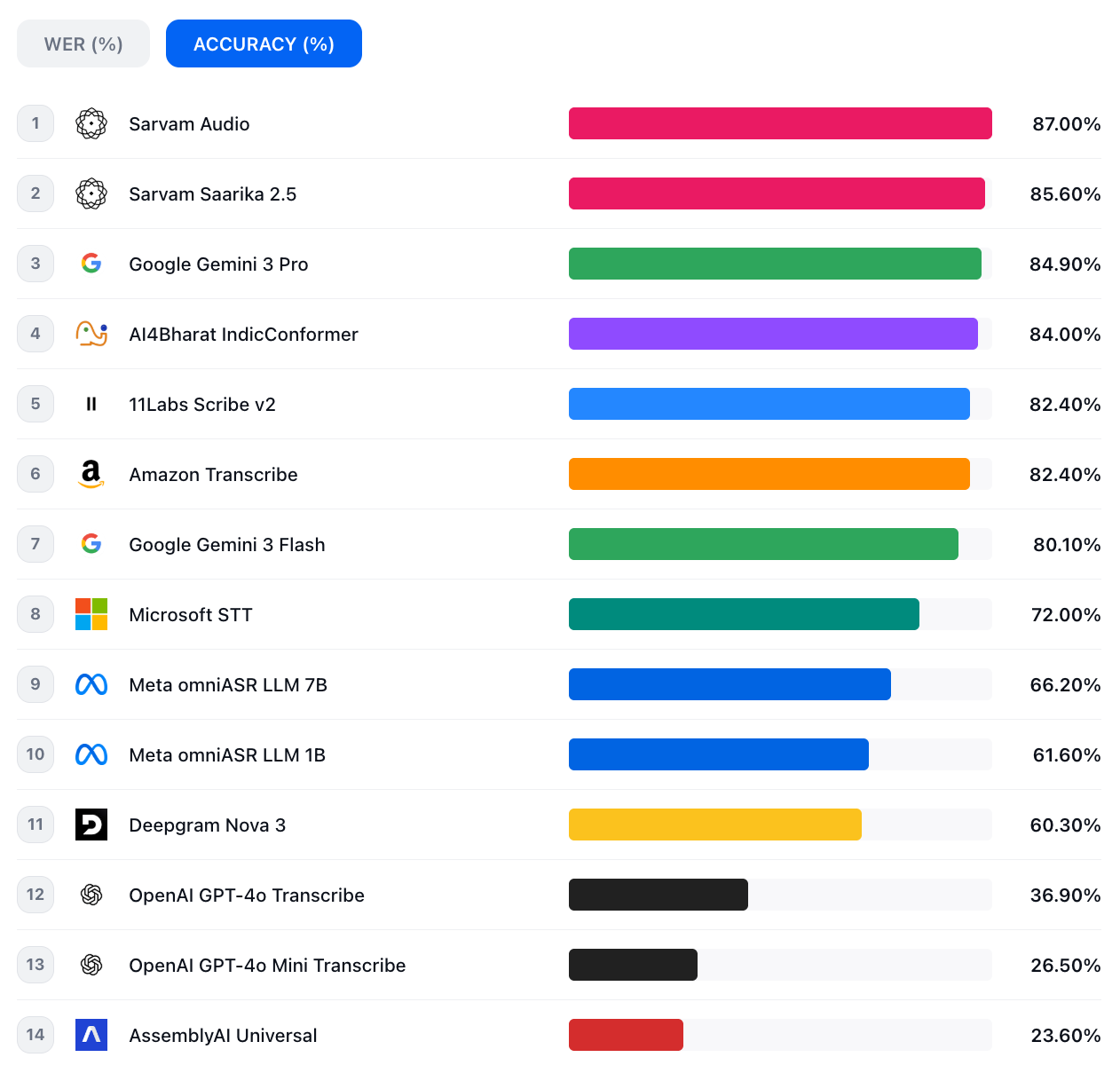Switch to the WER (%) tab

click(x=83, y=43)
